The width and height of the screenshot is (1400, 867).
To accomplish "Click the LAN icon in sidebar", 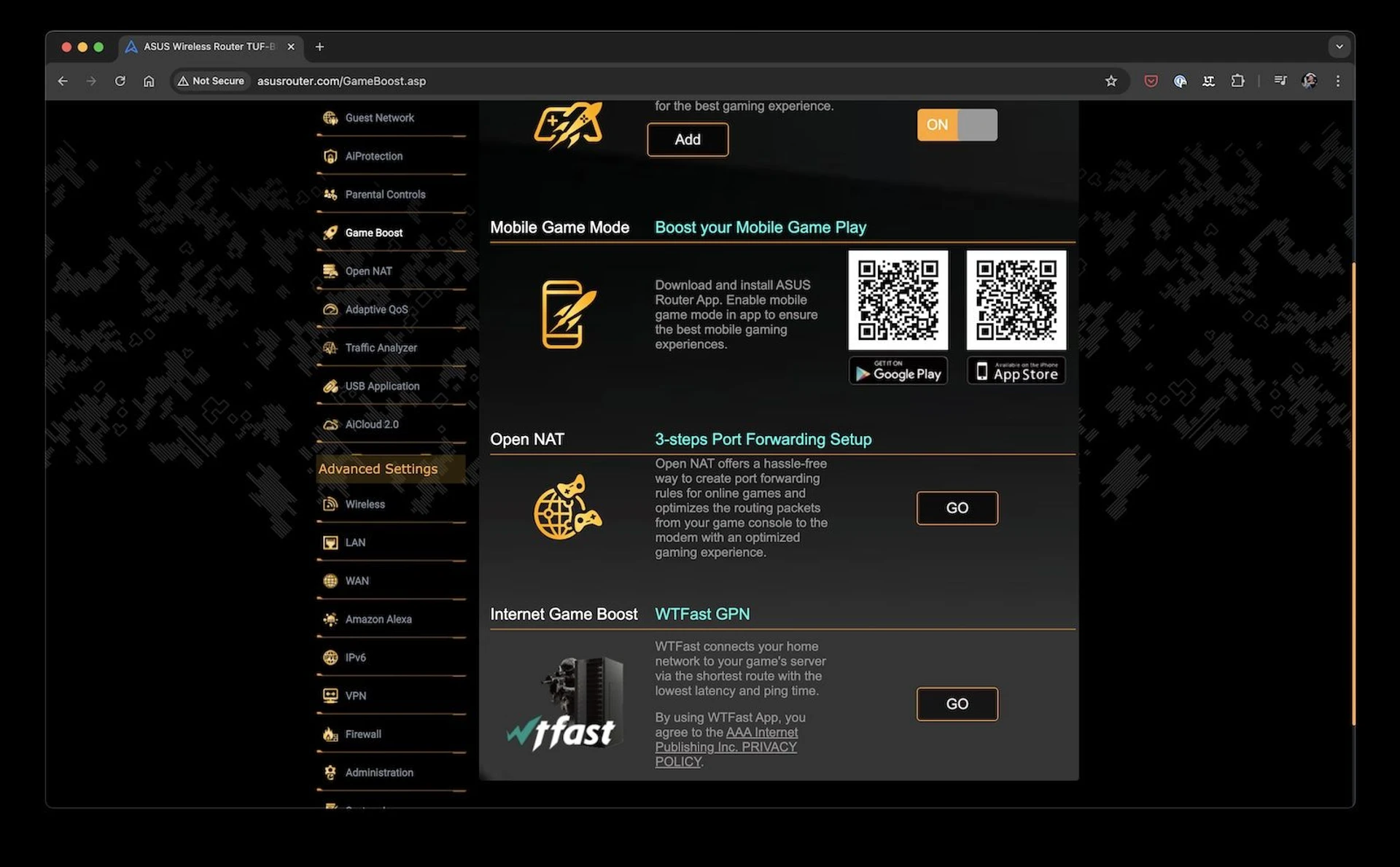I will click(330, 543).
